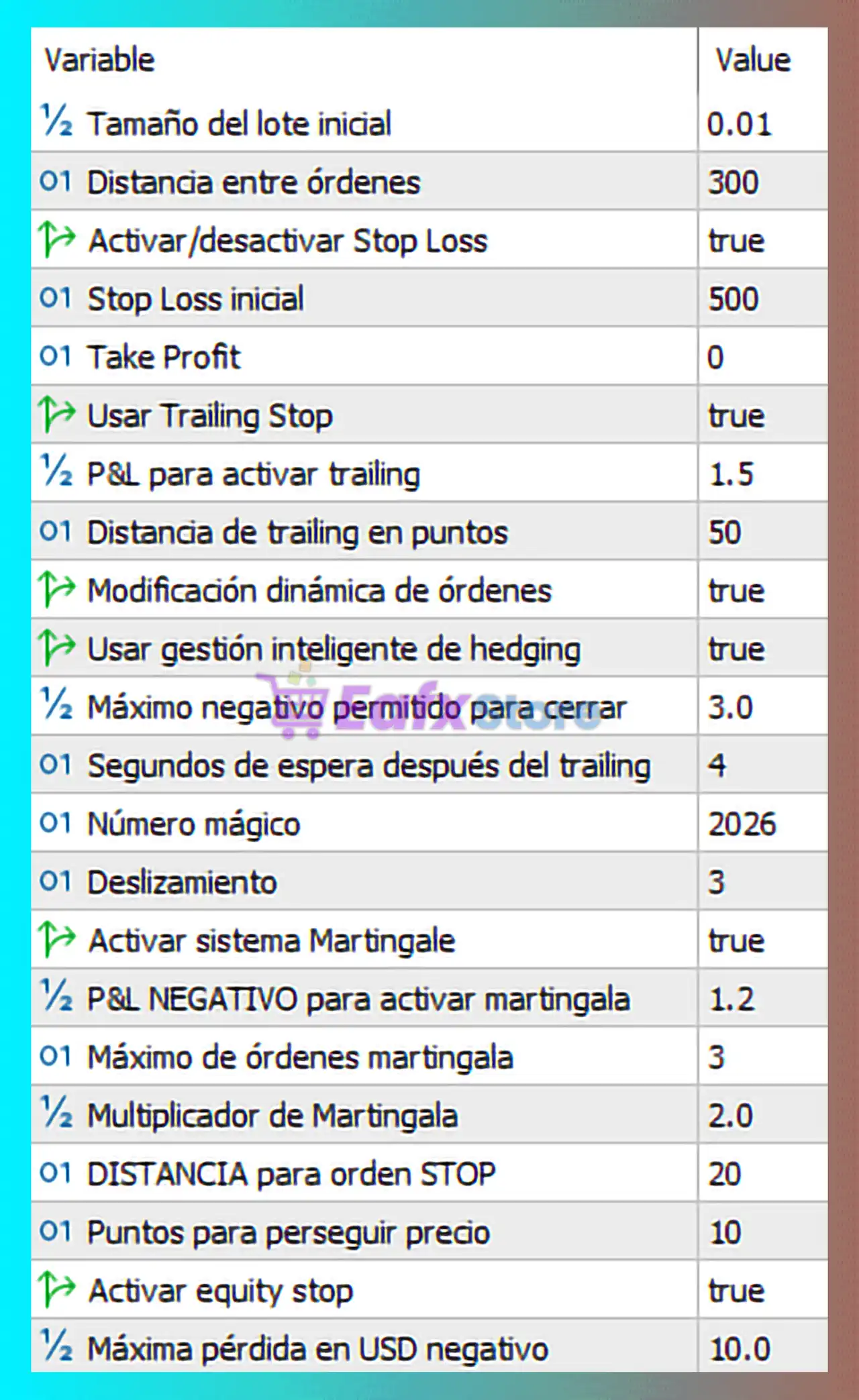This screenshot has width=859, height=1400.
Task: Click the integer icon beside Distancia entre órdenes
Action: click(x=55, y=181)
